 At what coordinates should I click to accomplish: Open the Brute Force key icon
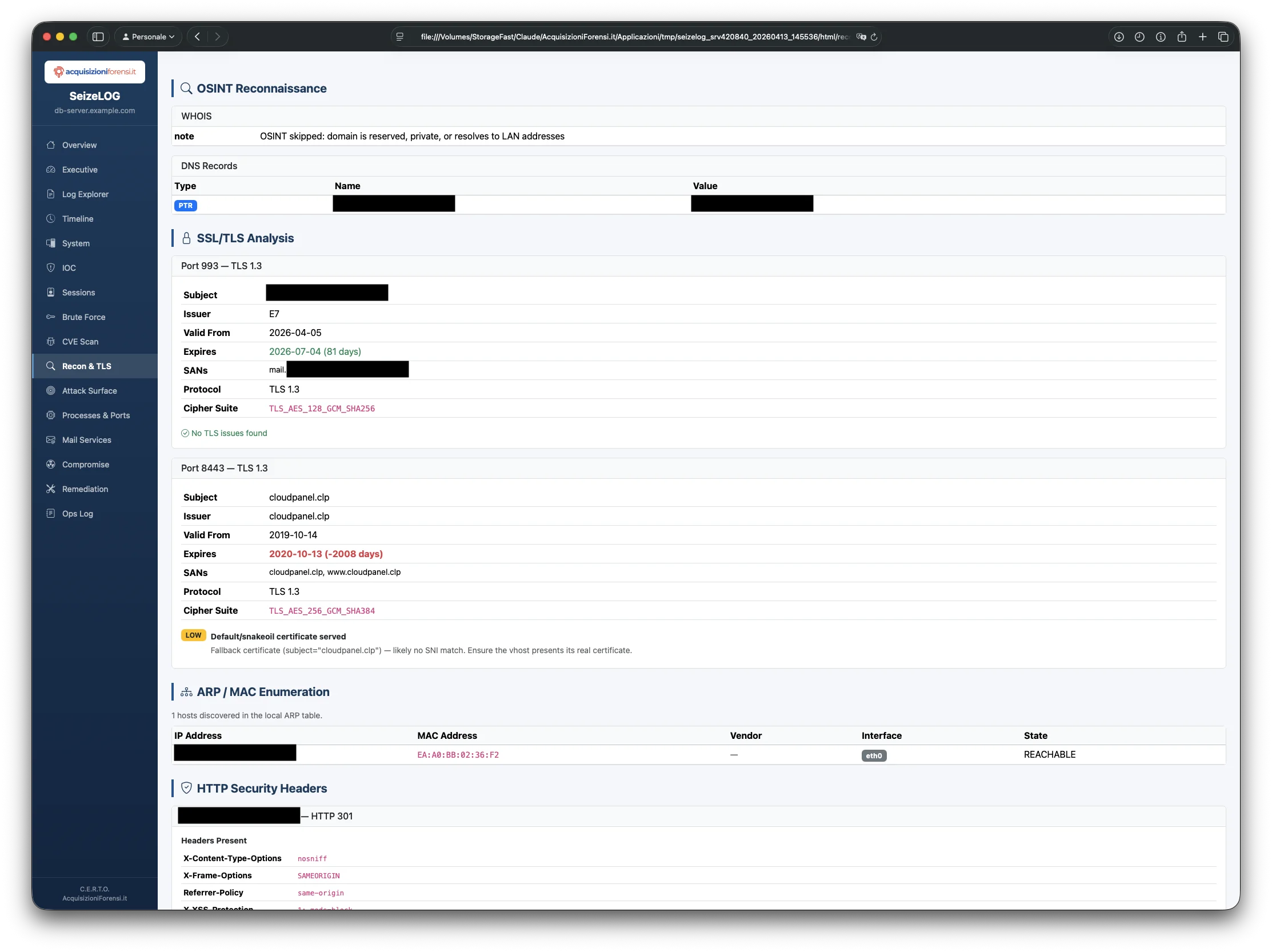(x=51, y=317)
